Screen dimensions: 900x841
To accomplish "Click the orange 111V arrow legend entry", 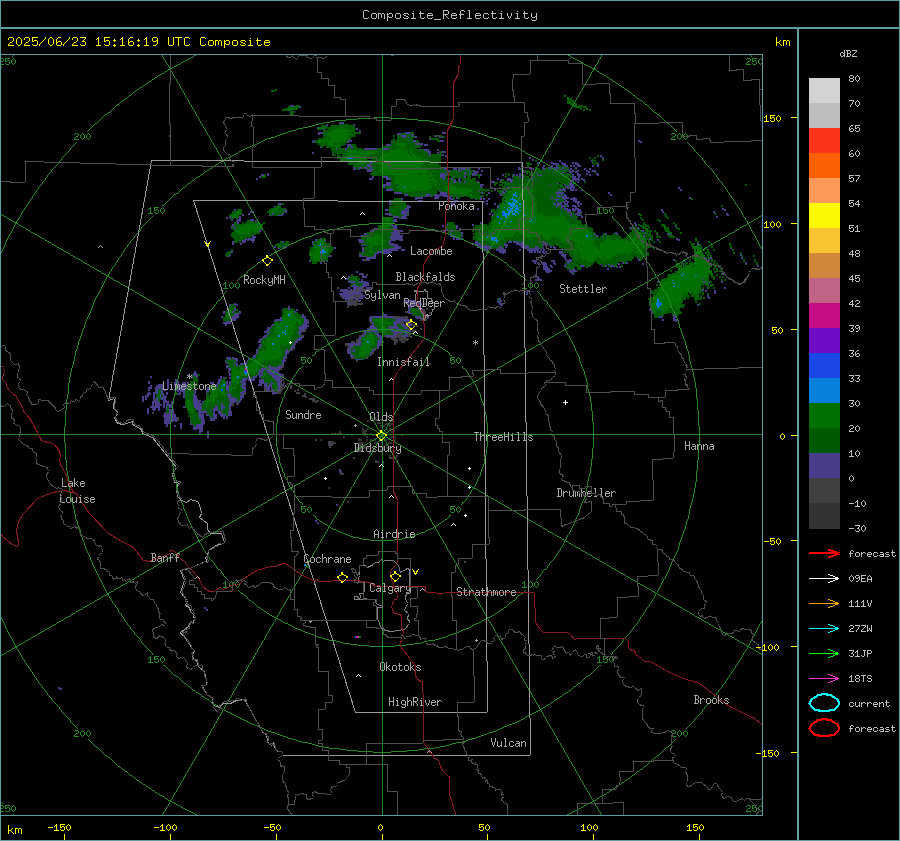I will click(824, 603).
